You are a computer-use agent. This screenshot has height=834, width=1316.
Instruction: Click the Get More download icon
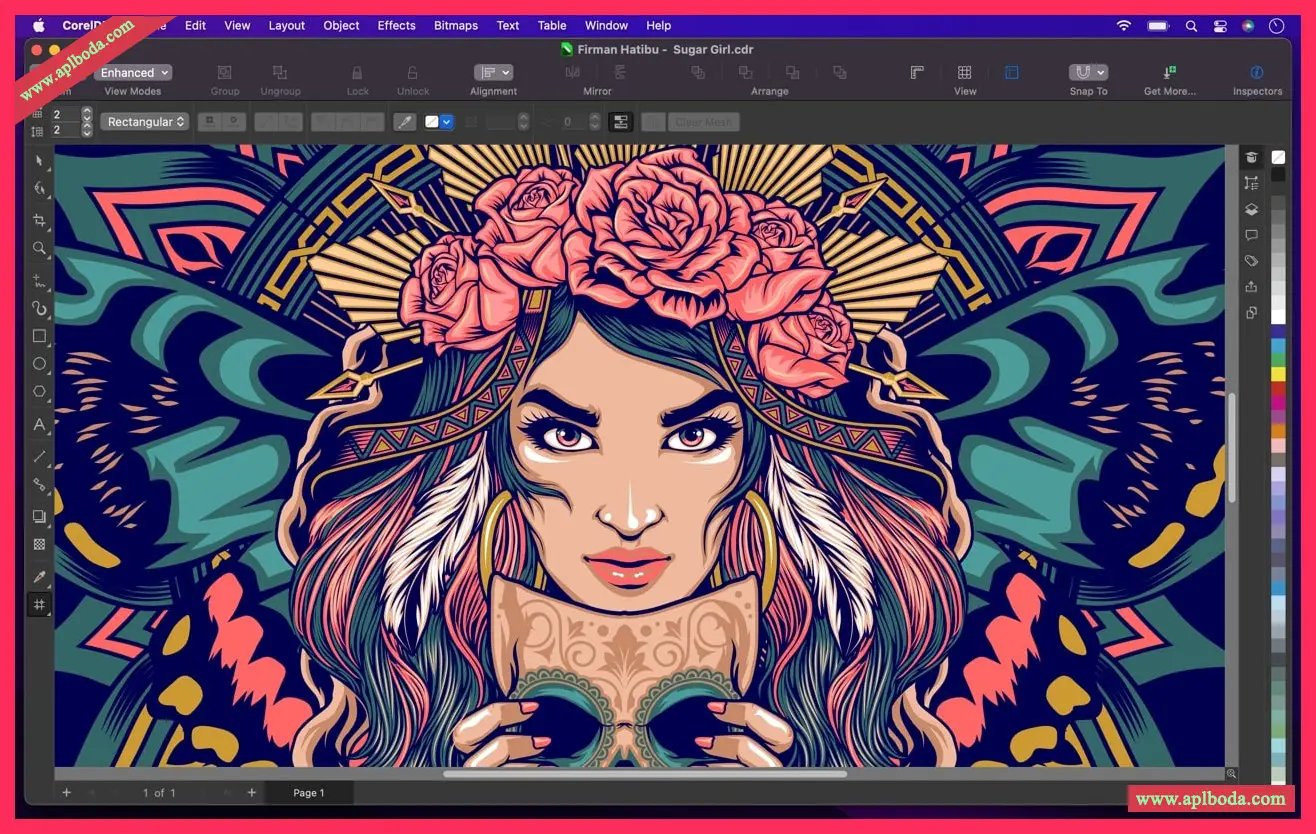pos(1169,73)
